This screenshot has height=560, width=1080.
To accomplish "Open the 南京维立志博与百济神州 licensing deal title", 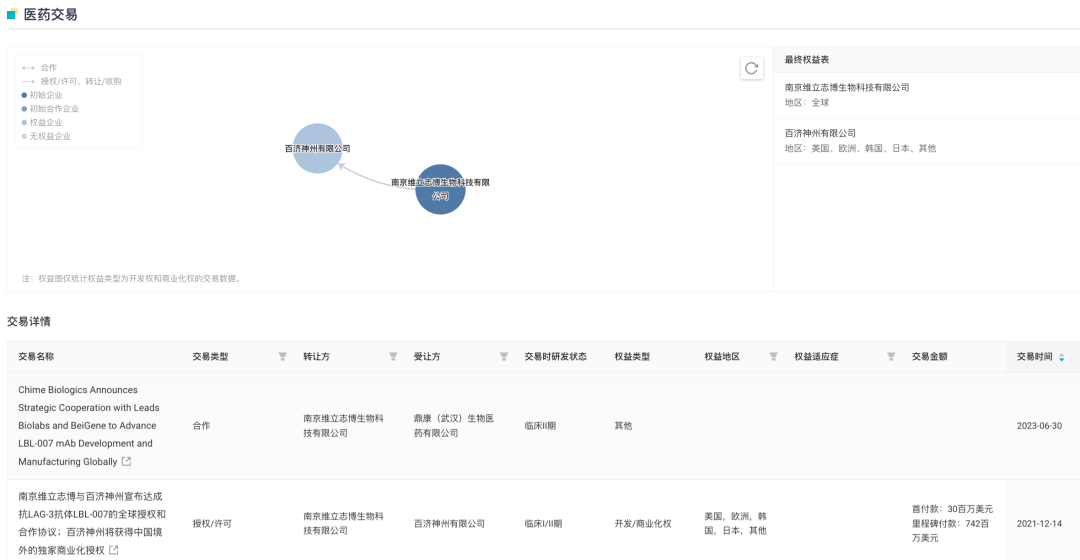I will [x=92, y=523].
